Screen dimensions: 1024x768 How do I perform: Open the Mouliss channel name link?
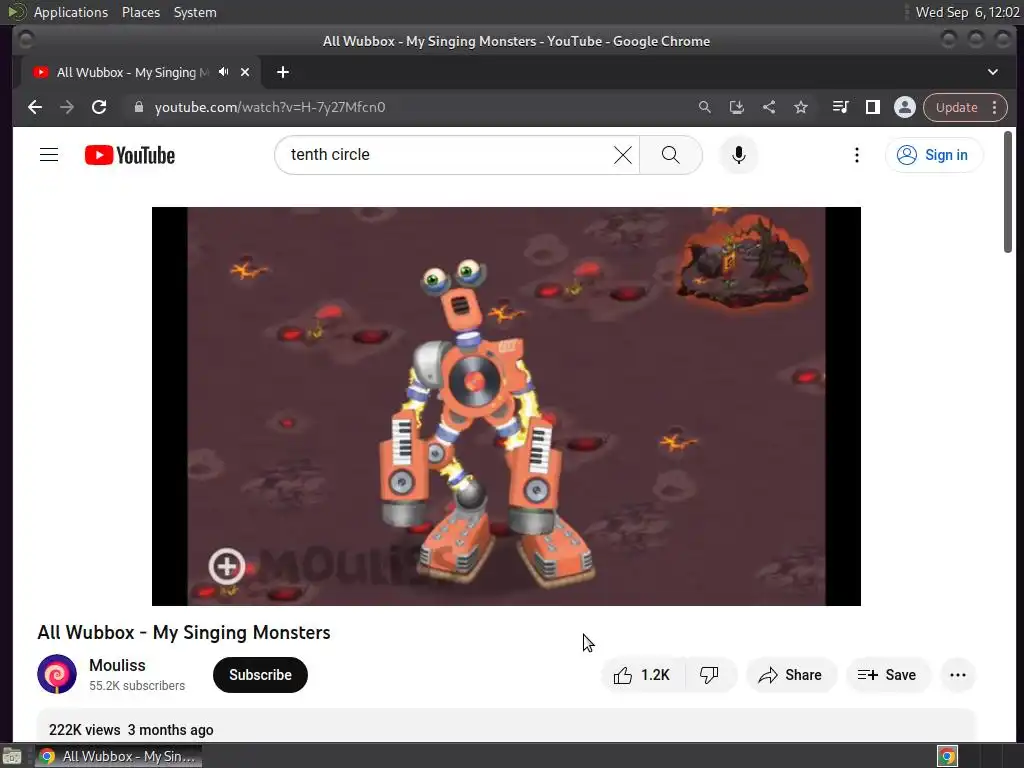(118, 665)
